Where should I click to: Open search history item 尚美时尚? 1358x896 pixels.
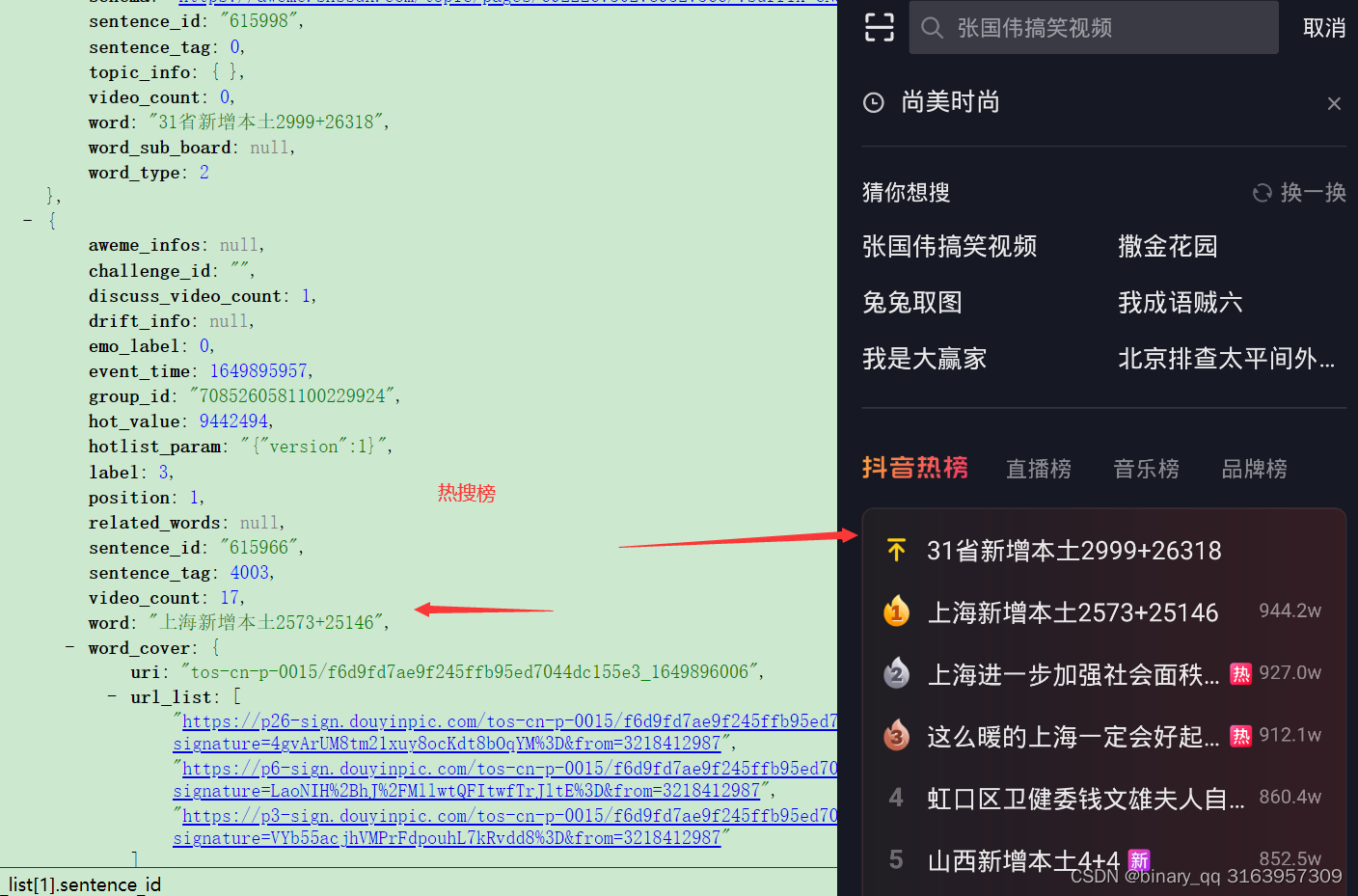(950, 102)
